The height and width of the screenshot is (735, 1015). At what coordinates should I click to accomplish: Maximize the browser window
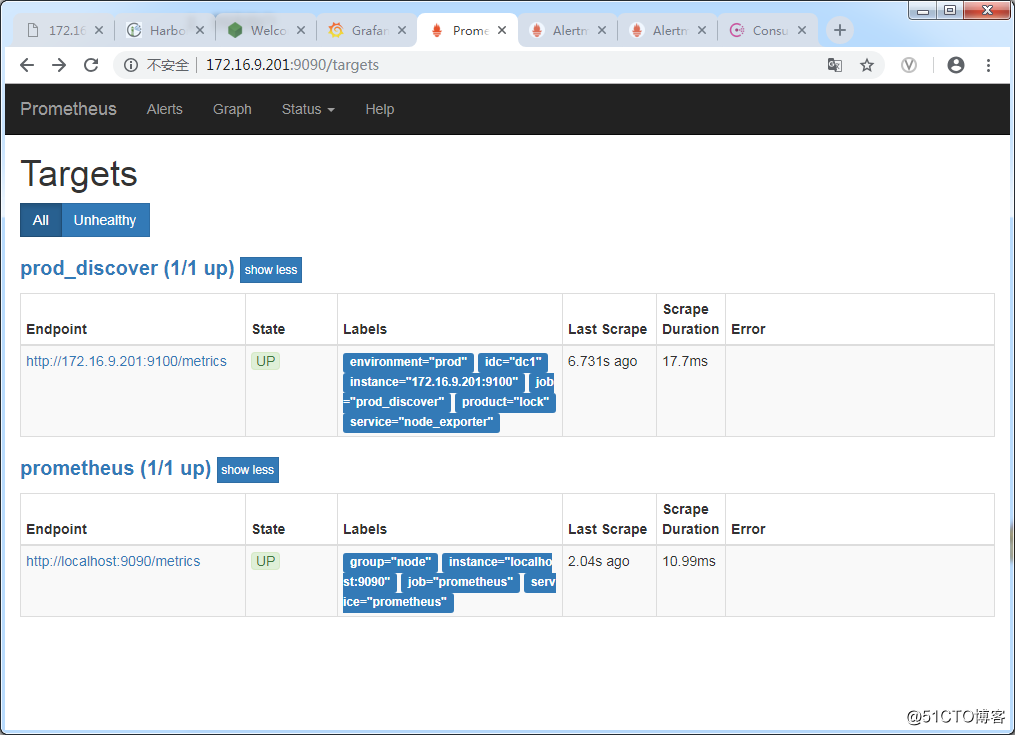point(950,10)
